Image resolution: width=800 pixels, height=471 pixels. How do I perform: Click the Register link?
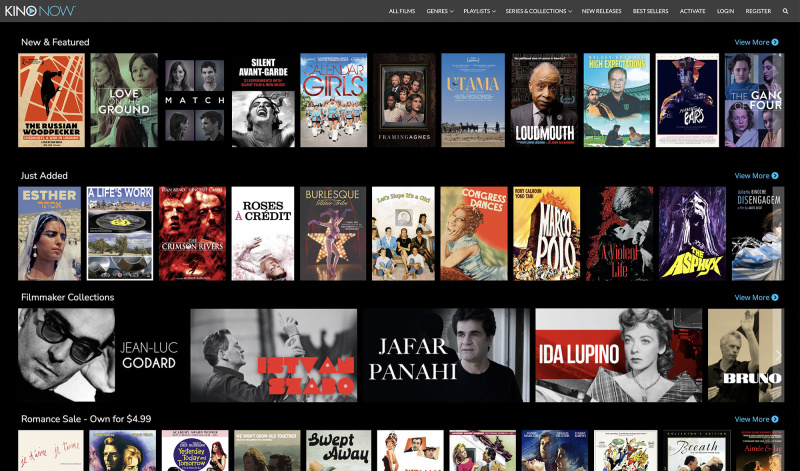pos(758,11)
